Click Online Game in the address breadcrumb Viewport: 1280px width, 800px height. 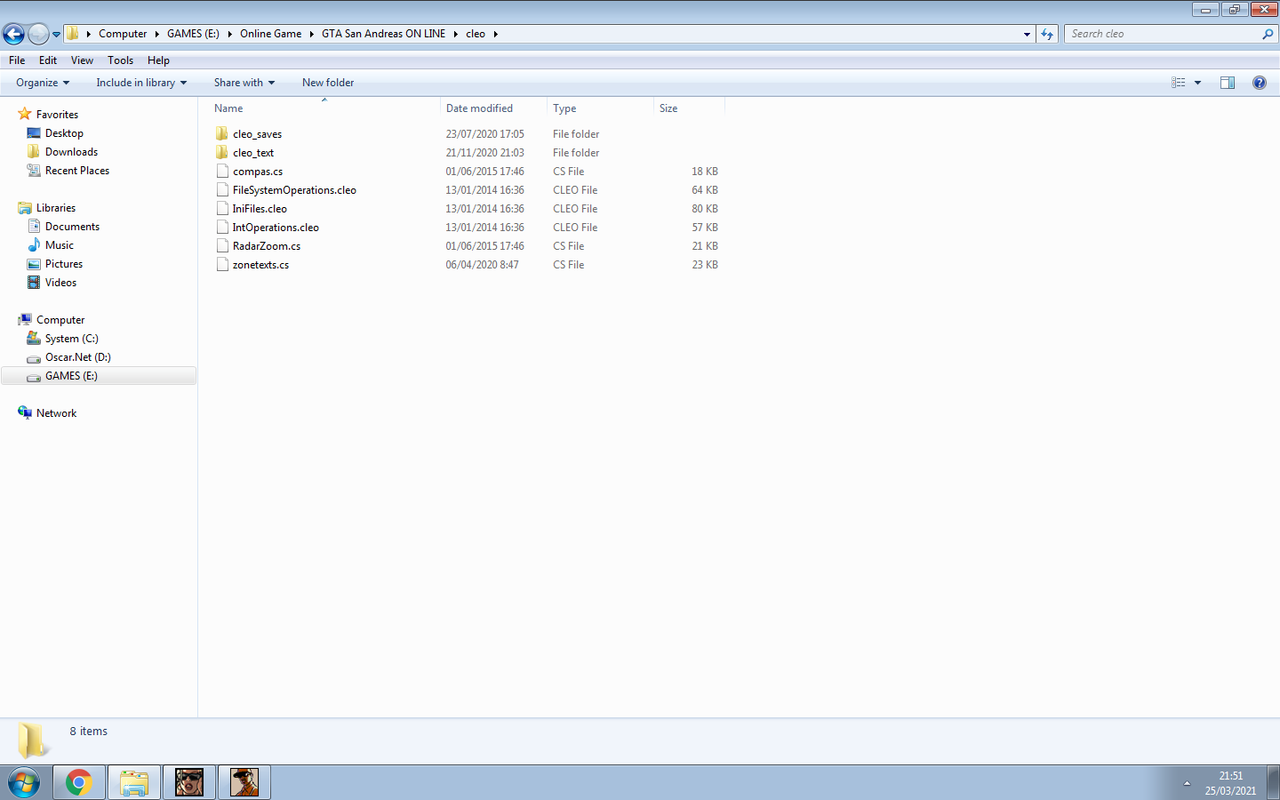point(270,34)
